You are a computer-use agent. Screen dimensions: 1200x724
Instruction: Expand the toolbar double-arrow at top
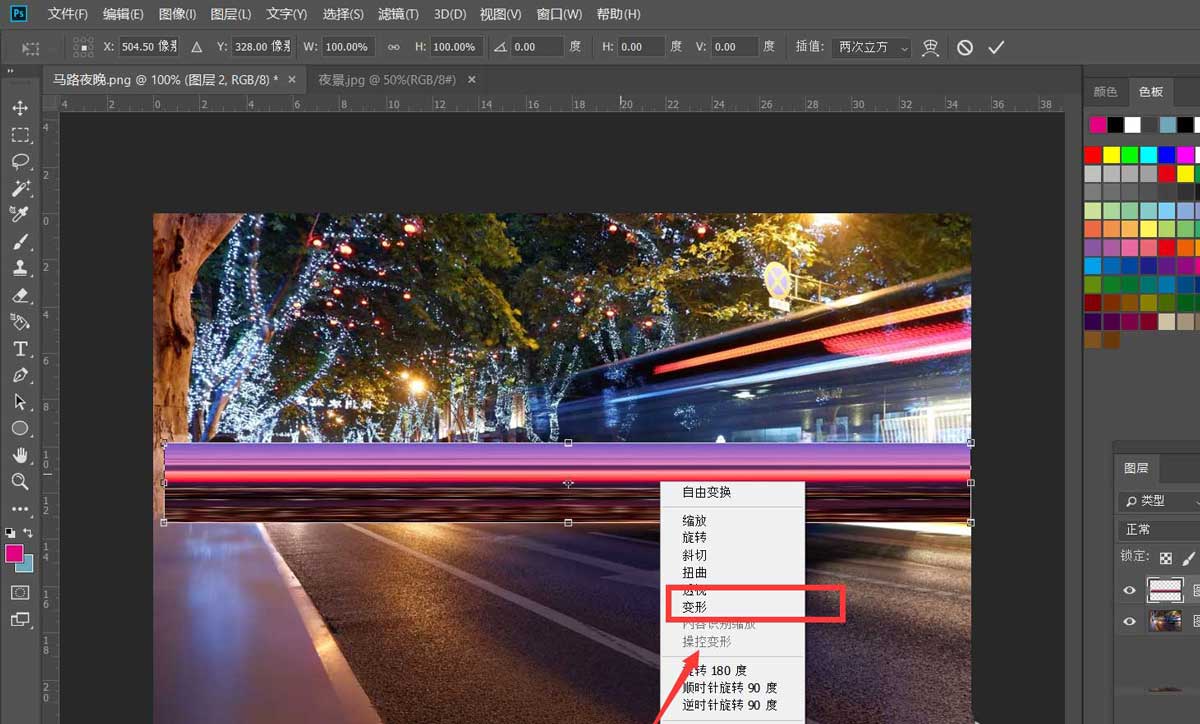coord(10,73)
